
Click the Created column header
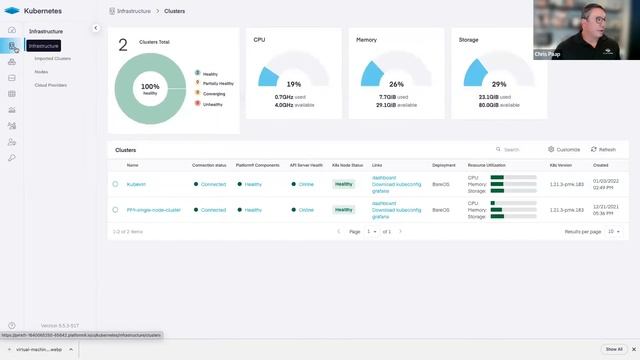pyautogui.click(x=600, y=165)
